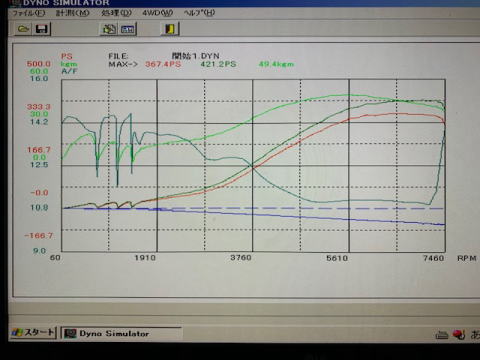Open the ヘルプ(H) menu
The height and width of the screenshot is (360, 480).
199,13
